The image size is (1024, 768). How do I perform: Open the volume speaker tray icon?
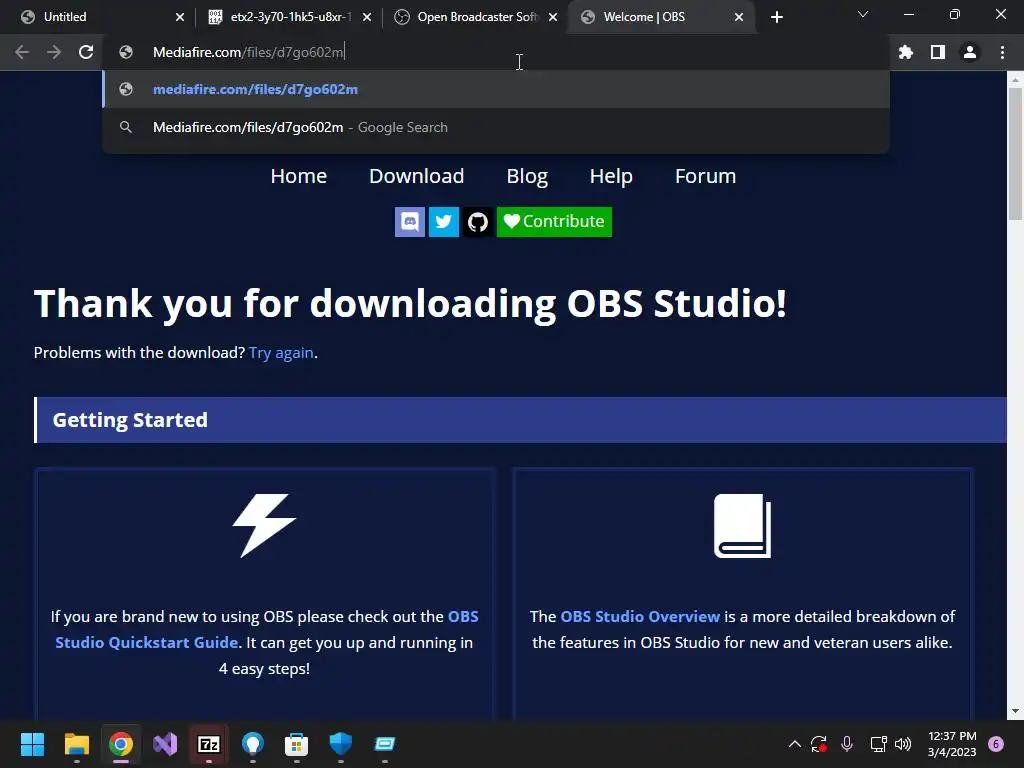click(x=903, y=744)
